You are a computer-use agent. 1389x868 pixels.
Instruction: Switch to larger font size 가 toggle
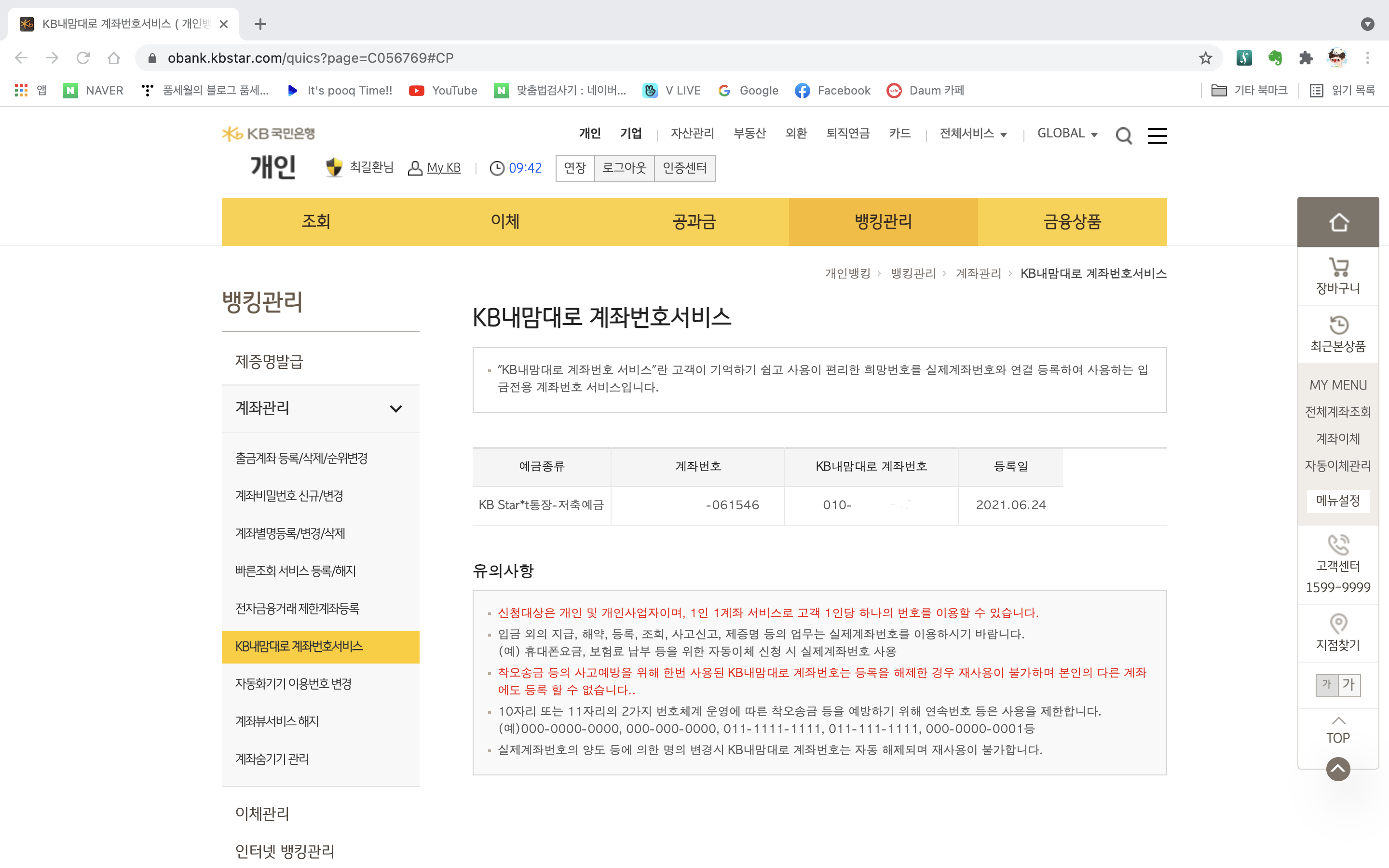pyautogui.click(x=1349, y=684)
